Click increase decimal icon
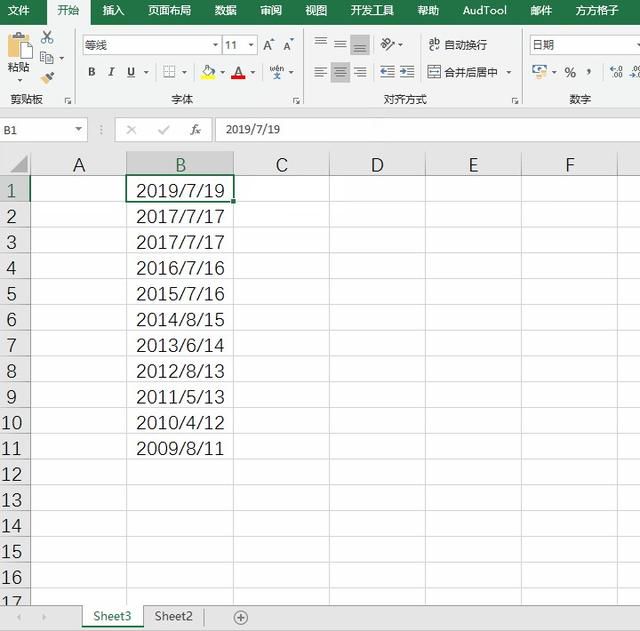The width and height of the screenshot is (640, 631). [x=616, y=72]
